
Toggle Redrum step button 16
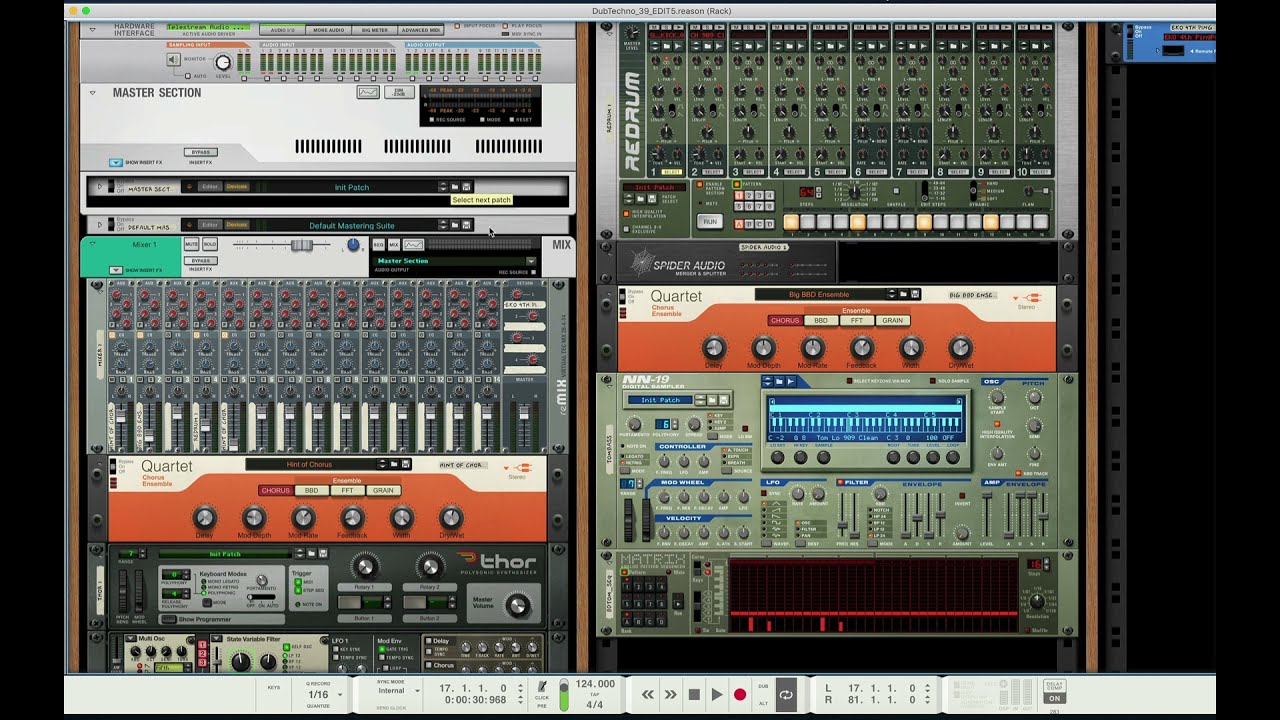(x=1039, y=222)
